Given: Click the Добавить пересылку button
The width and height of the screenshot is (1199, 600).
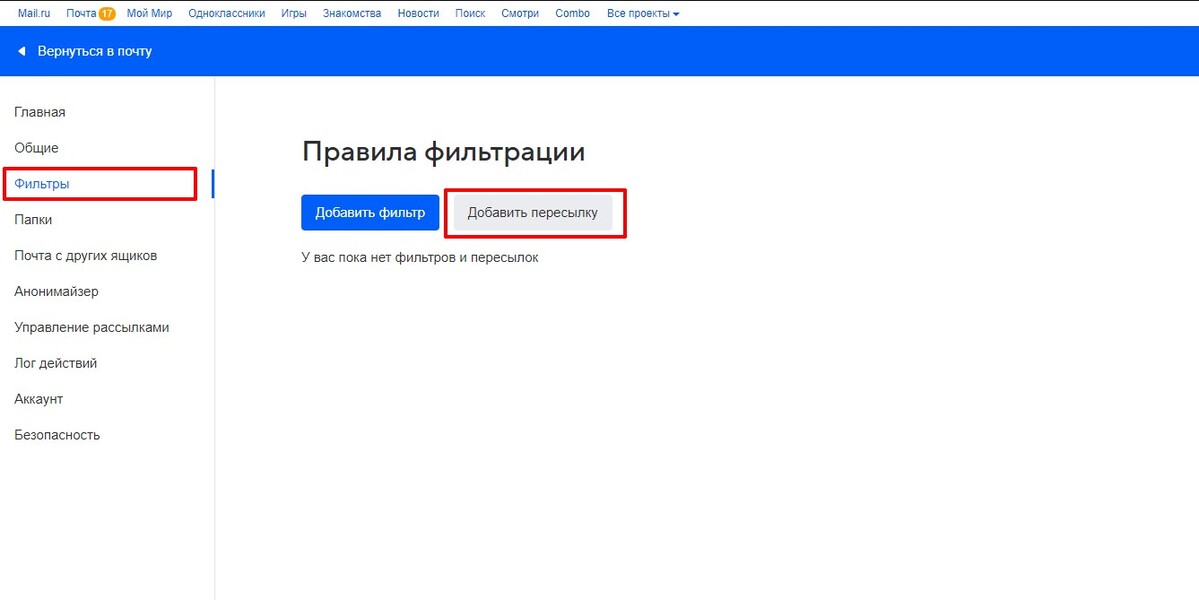Looking at the screenshot, I should (533, 212).
